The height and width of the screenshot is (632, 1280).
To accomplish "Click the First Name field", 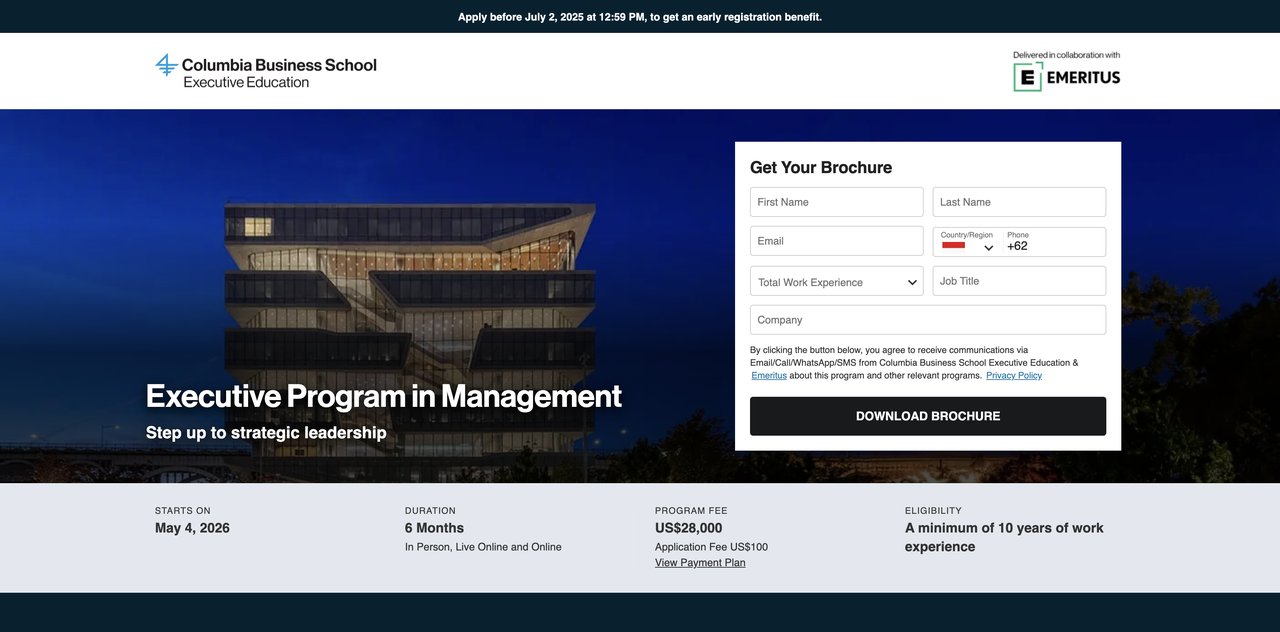I will (x=837, y=202).
